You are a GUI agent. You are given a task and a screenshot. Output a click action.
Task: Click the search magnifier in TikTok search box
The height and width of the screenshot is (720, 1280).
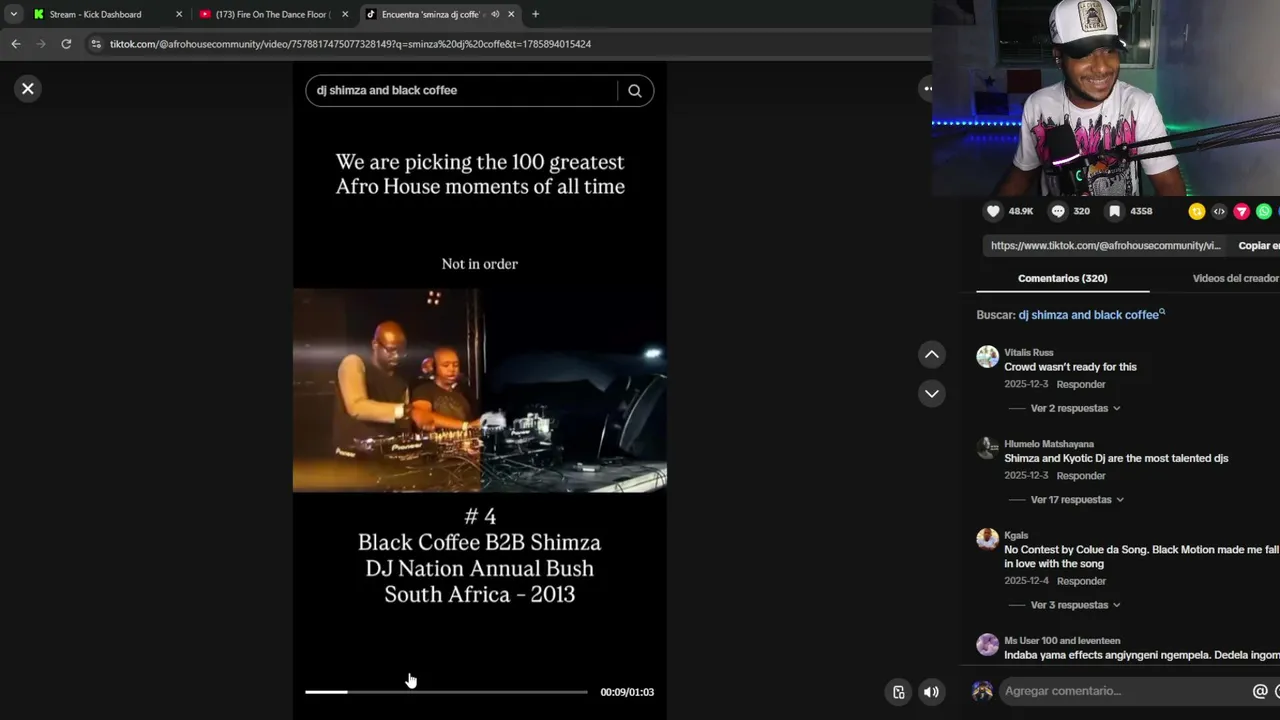(635, 91)
